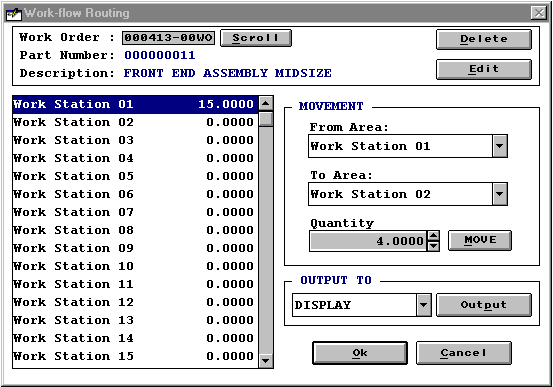Select Work Station 12 row in list
Viewport: 553px width, 387px height.
135,302
